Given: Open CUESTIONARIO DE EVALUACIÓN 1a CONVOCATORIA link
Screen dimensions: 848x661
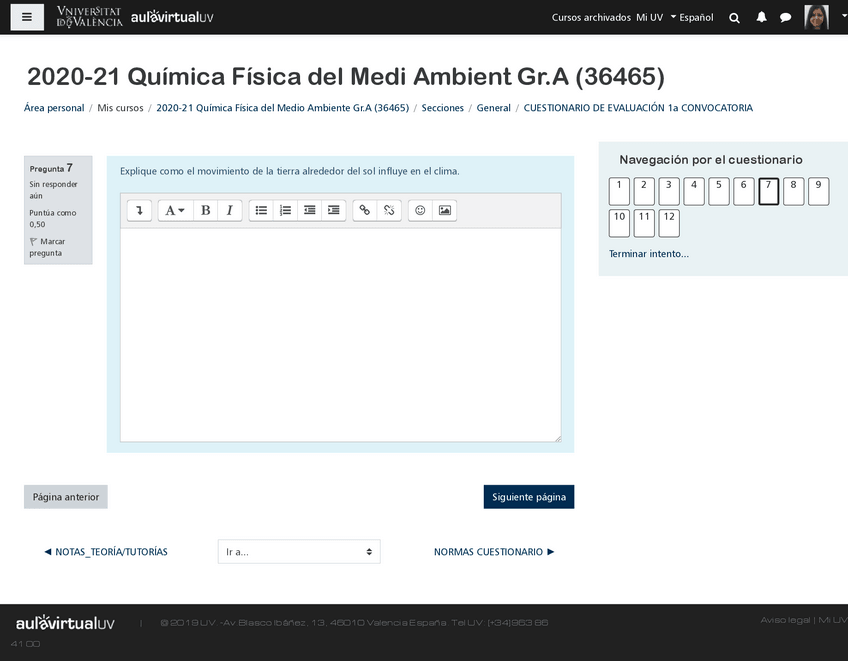Looking at the screenshot, I should [638, 108].
